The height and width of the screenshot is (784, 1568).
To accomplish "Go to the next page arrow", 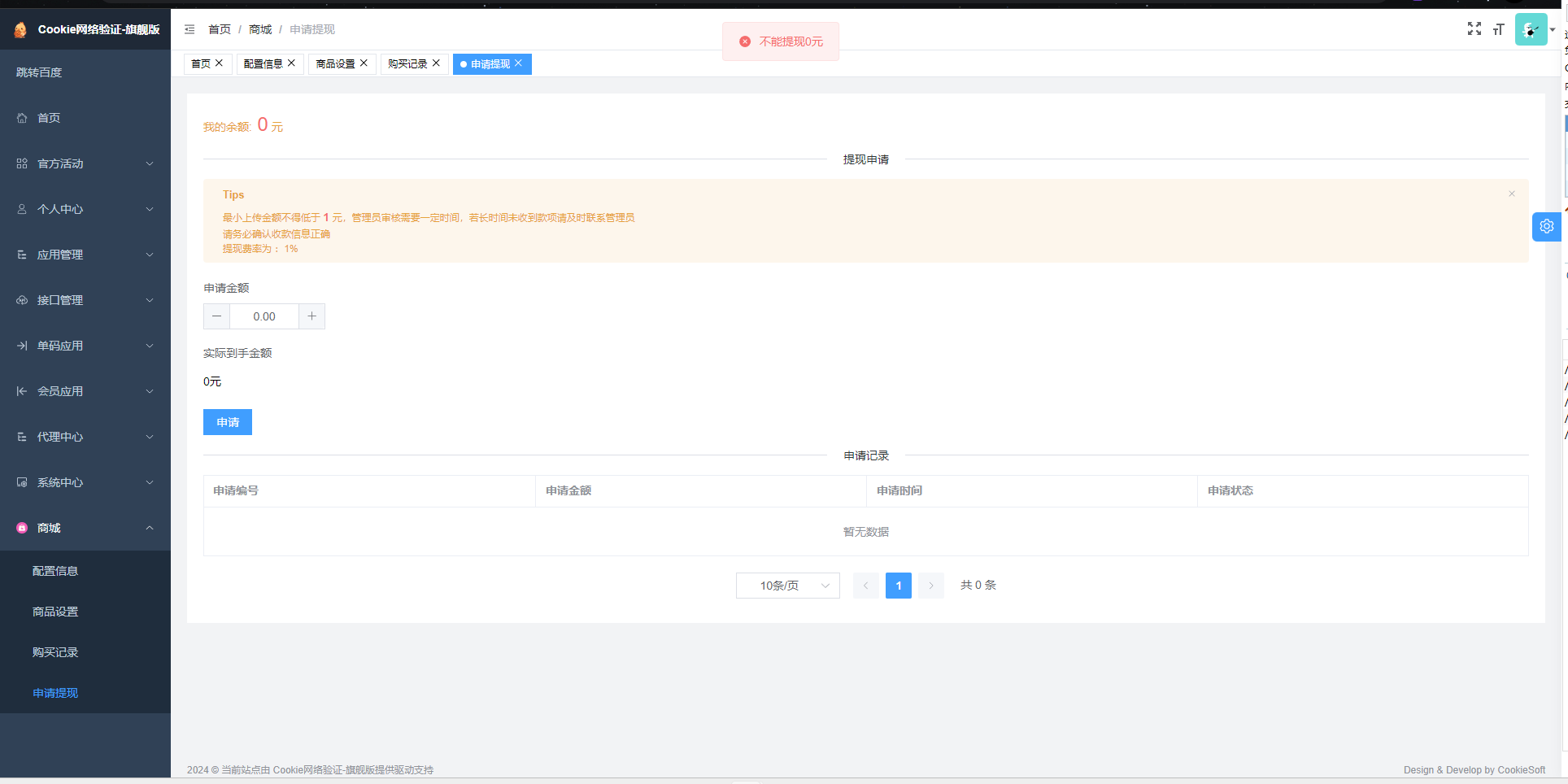I will pos(931,586).
